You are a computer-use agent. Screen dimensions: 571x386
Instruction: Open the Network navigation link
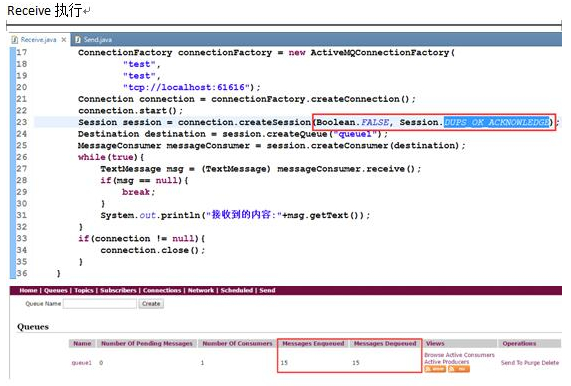[x=201, y=290]
